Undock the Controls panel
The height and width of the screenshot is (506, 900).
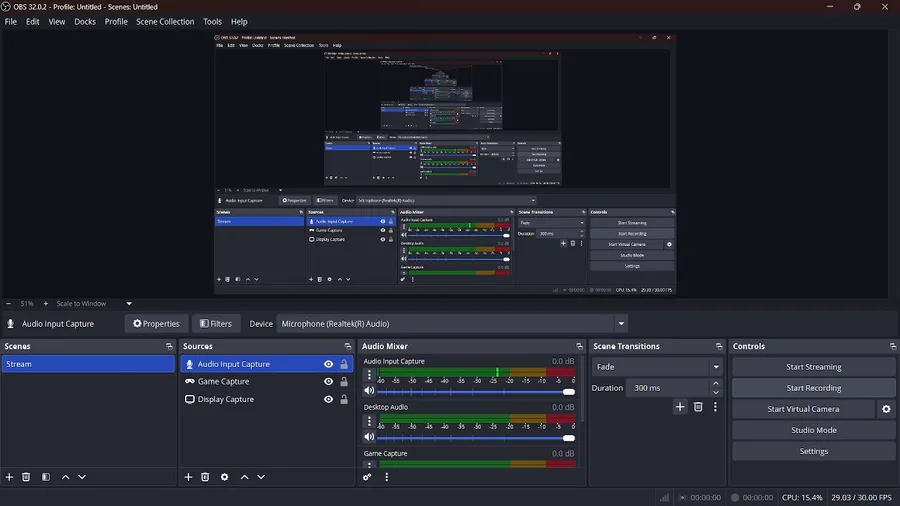click(893, 347)
